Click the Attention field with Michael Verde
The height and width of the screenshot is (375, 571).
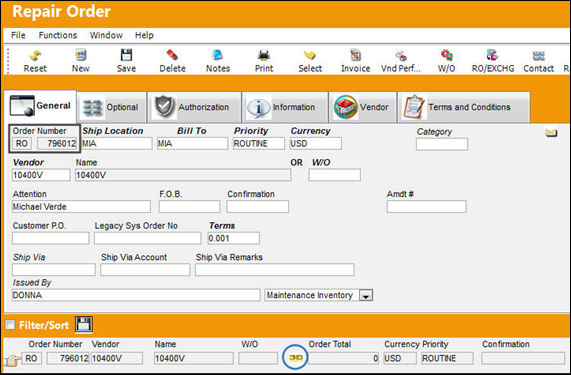coord(81,206)
